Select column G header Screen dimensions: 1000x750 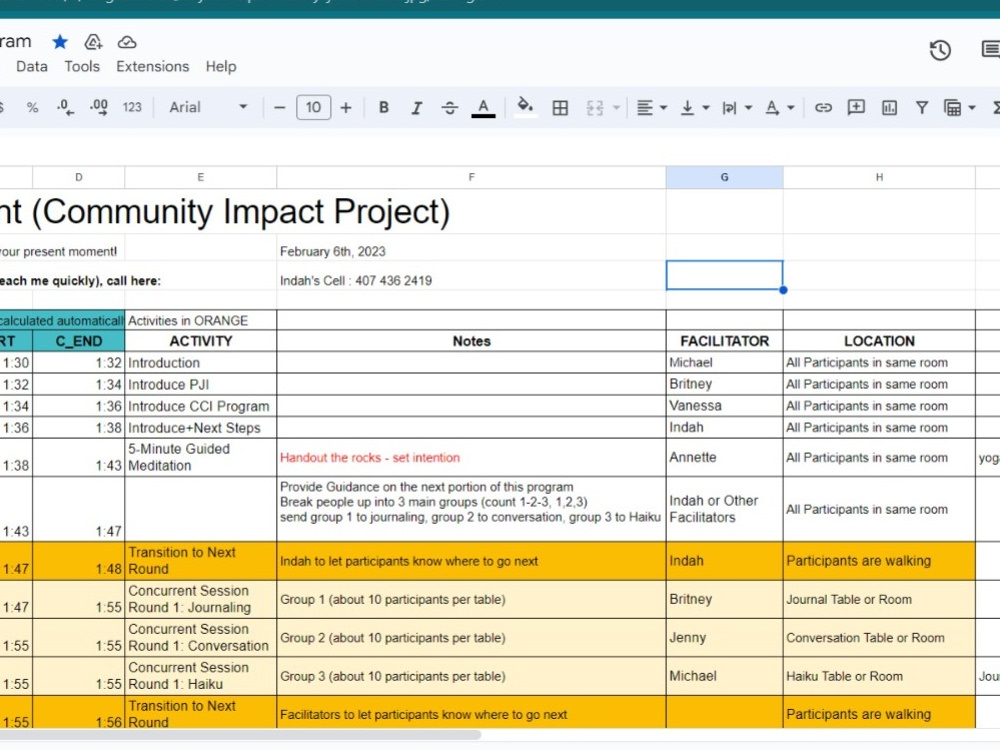[724, 177]
